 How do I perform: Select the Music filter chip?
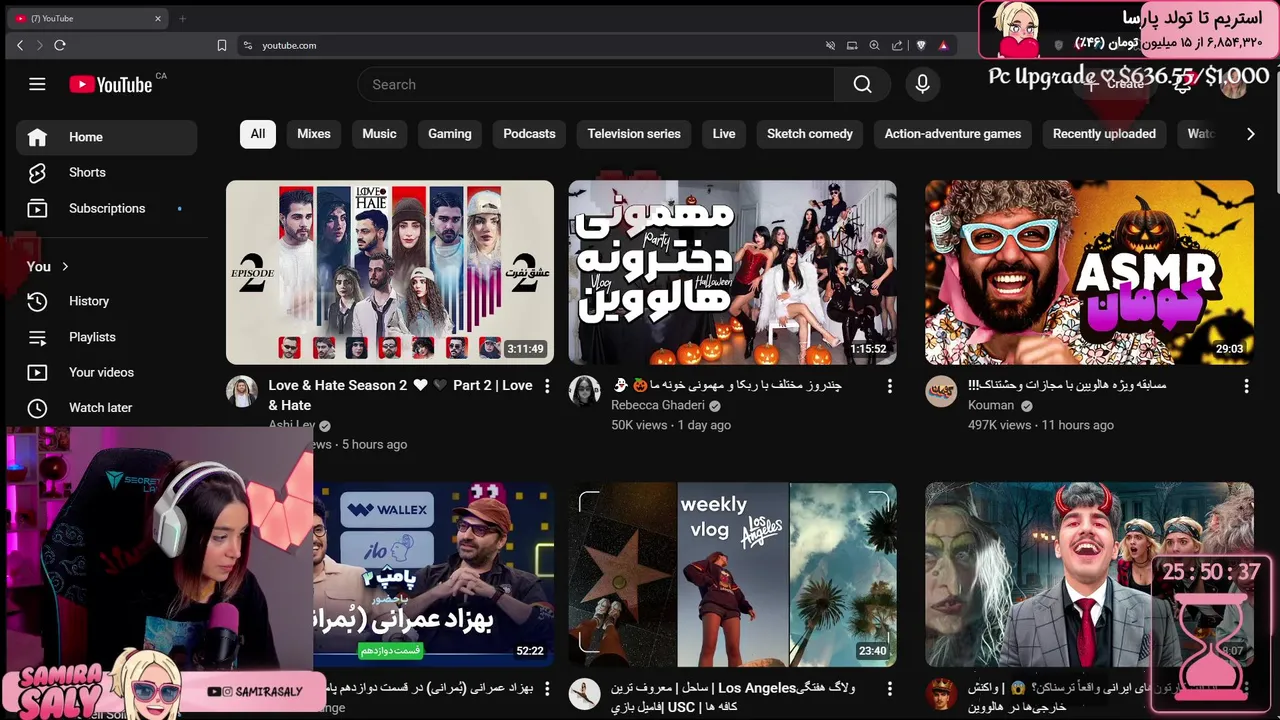coord(379,134)
